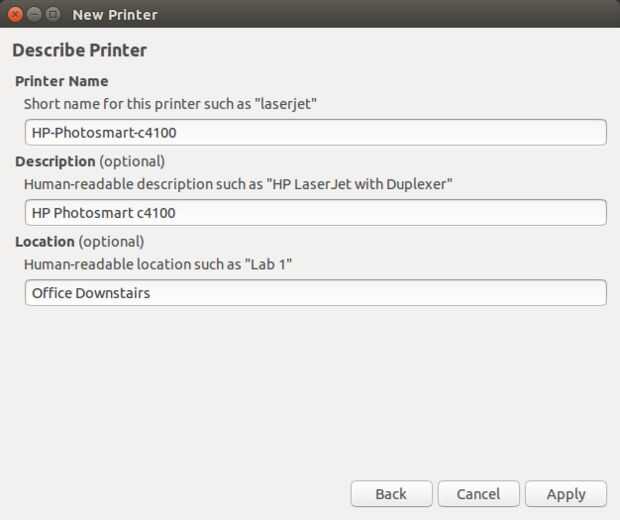Click the bold Location label

[x=45, y=241]
